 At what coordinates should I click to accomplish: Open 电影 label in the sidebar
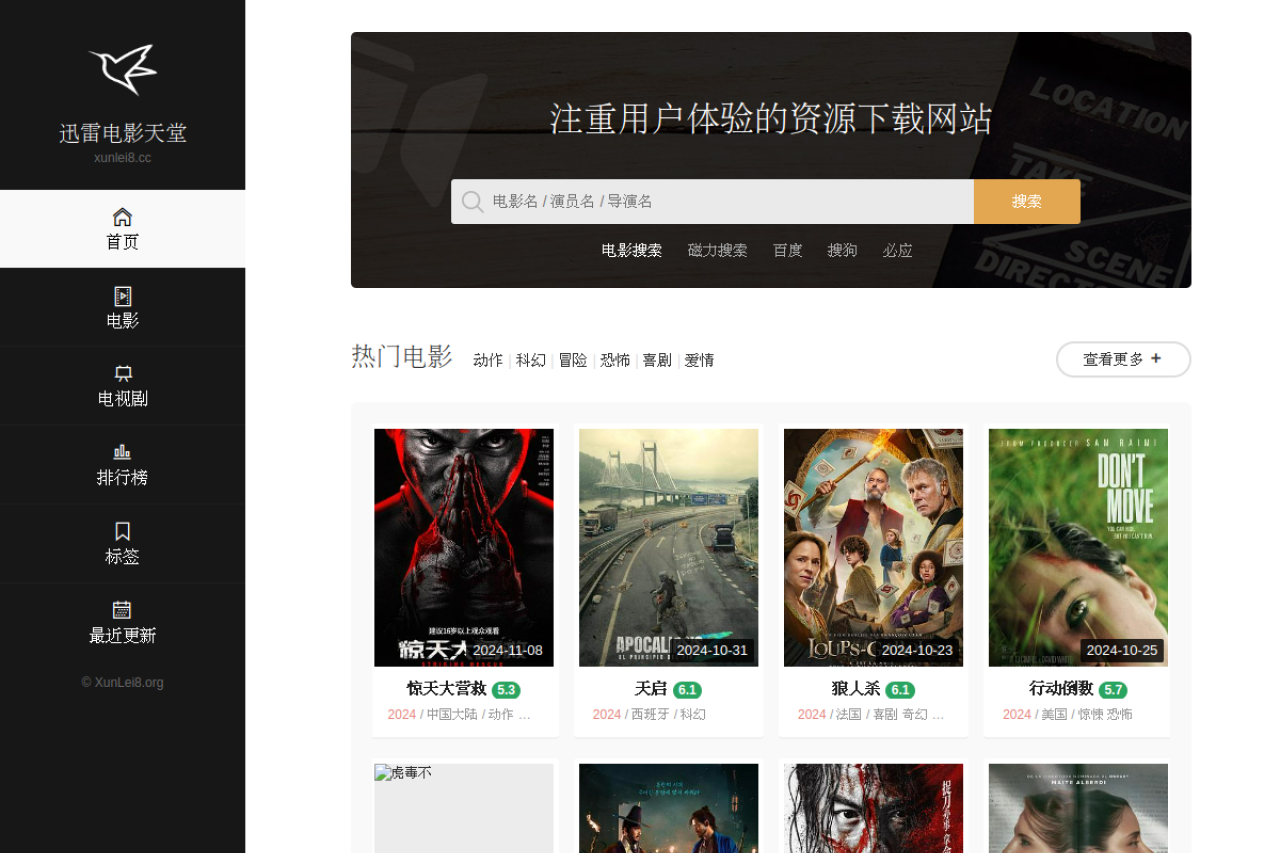click(122, 321)
